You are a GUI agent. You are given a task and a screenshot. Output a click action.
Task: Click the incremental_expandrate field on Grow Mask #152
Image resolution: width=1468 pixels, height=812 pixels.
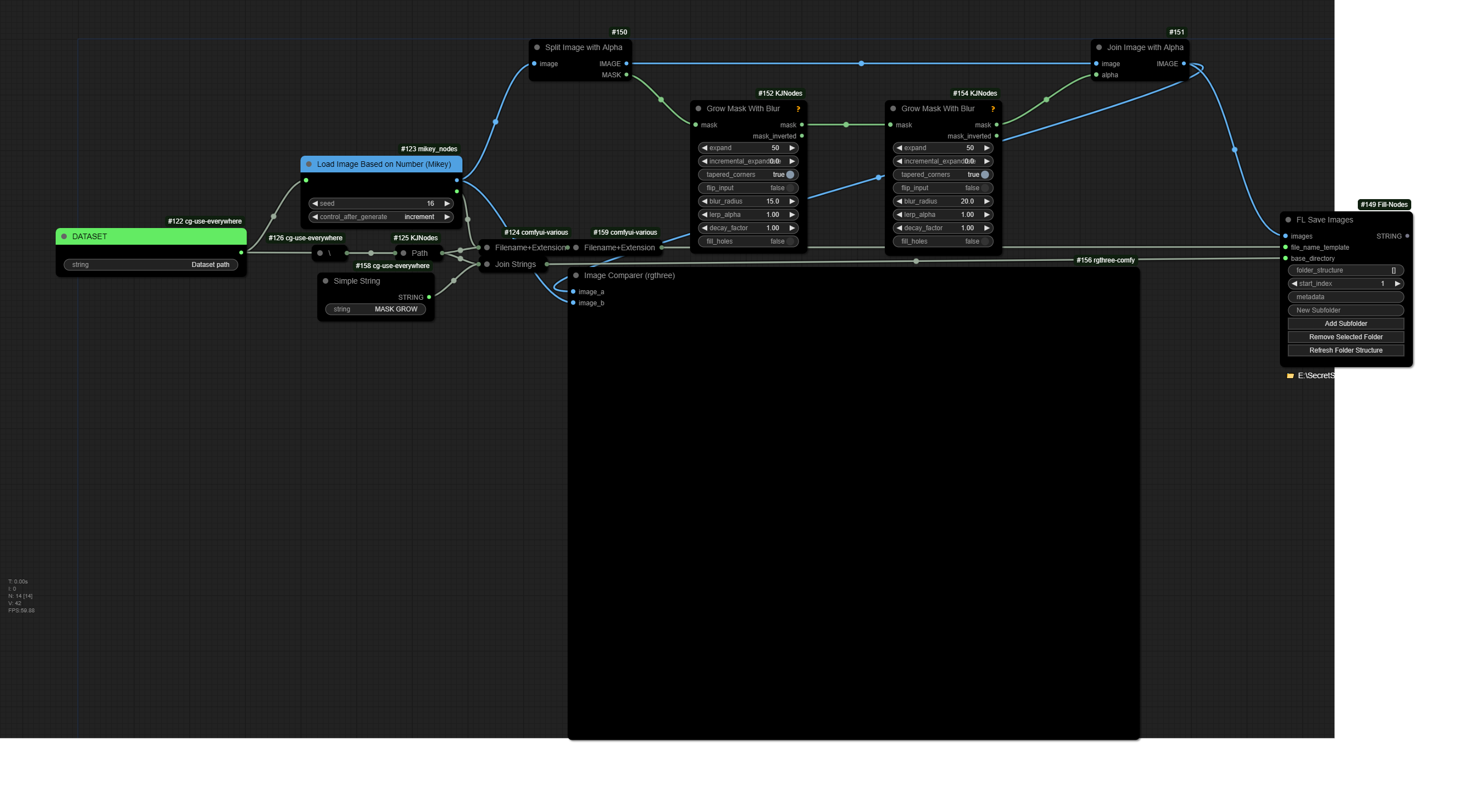(x=748, y=161)
